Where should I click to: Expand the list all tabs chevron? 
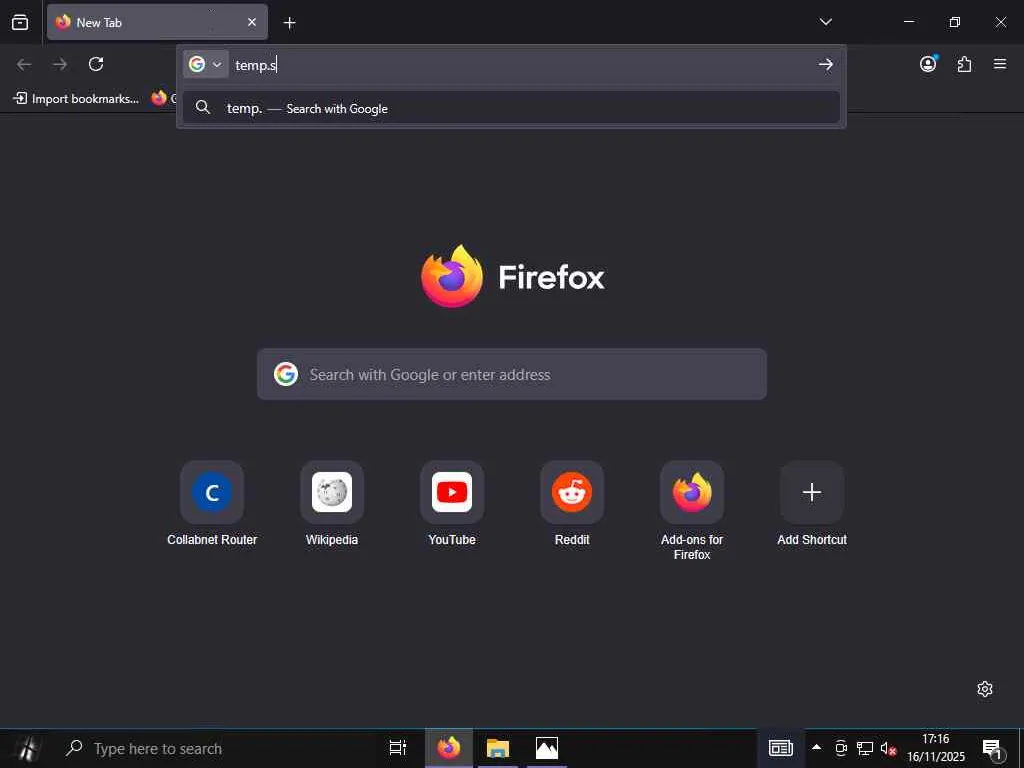pos(825,22)
